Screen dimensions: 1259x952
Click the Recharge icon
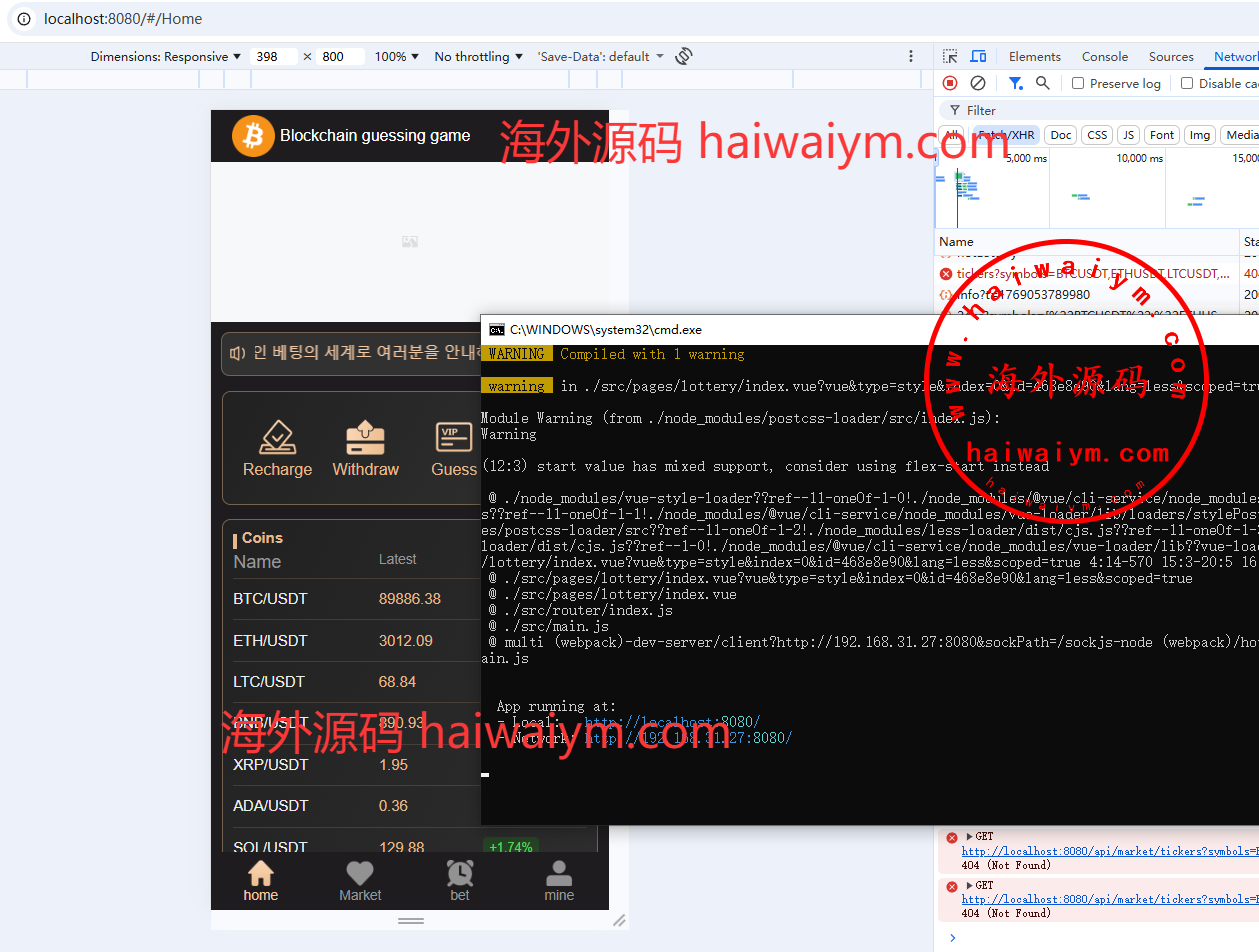click(x=277, y=438)
